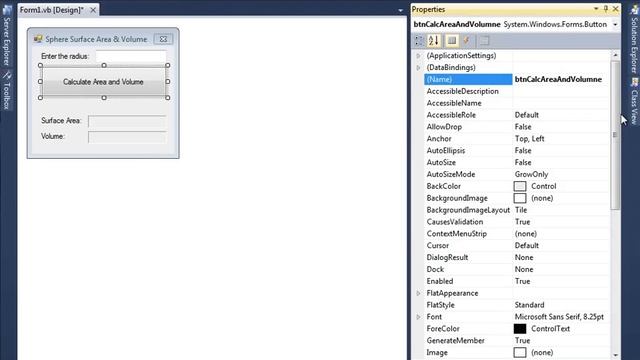
Task: Select the AutoSize property value False
Action: (x=523, y=162)
